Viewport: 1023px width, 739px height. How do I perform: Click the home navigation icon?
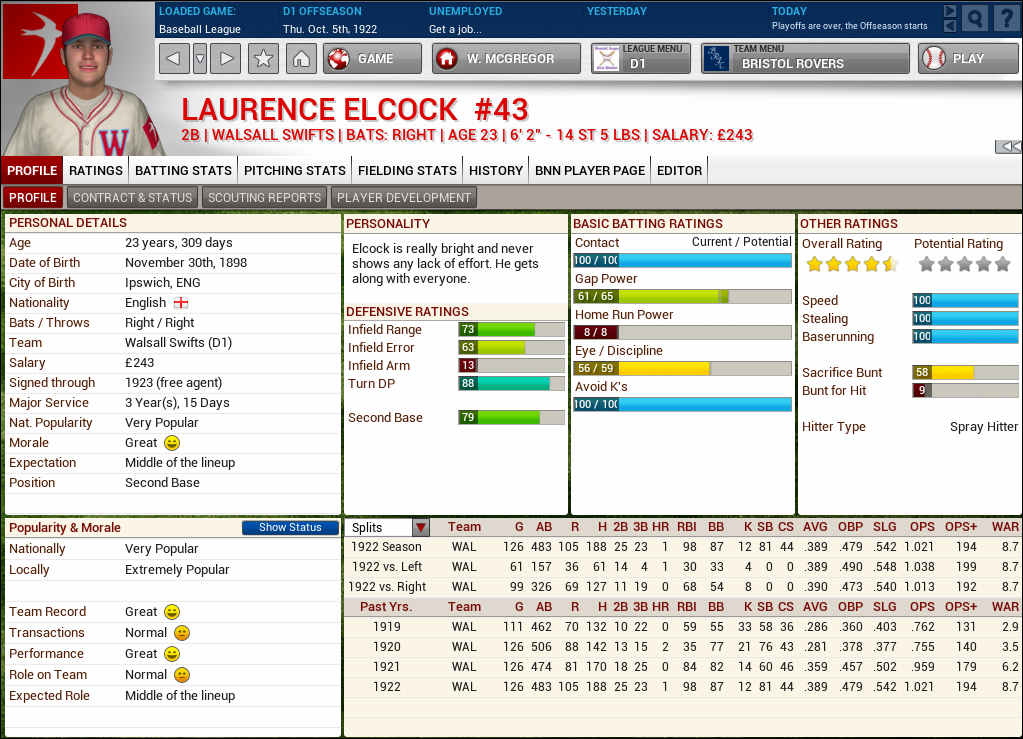click(x=302, y=57)
